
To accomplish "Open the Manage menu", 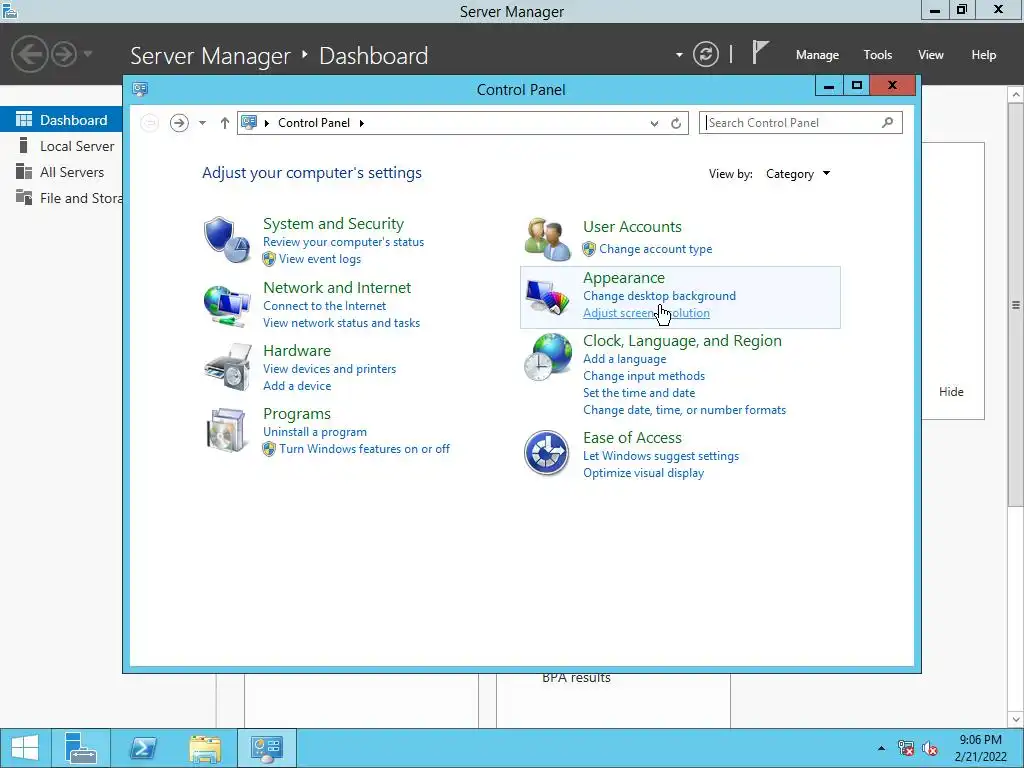I will [817, 55].
